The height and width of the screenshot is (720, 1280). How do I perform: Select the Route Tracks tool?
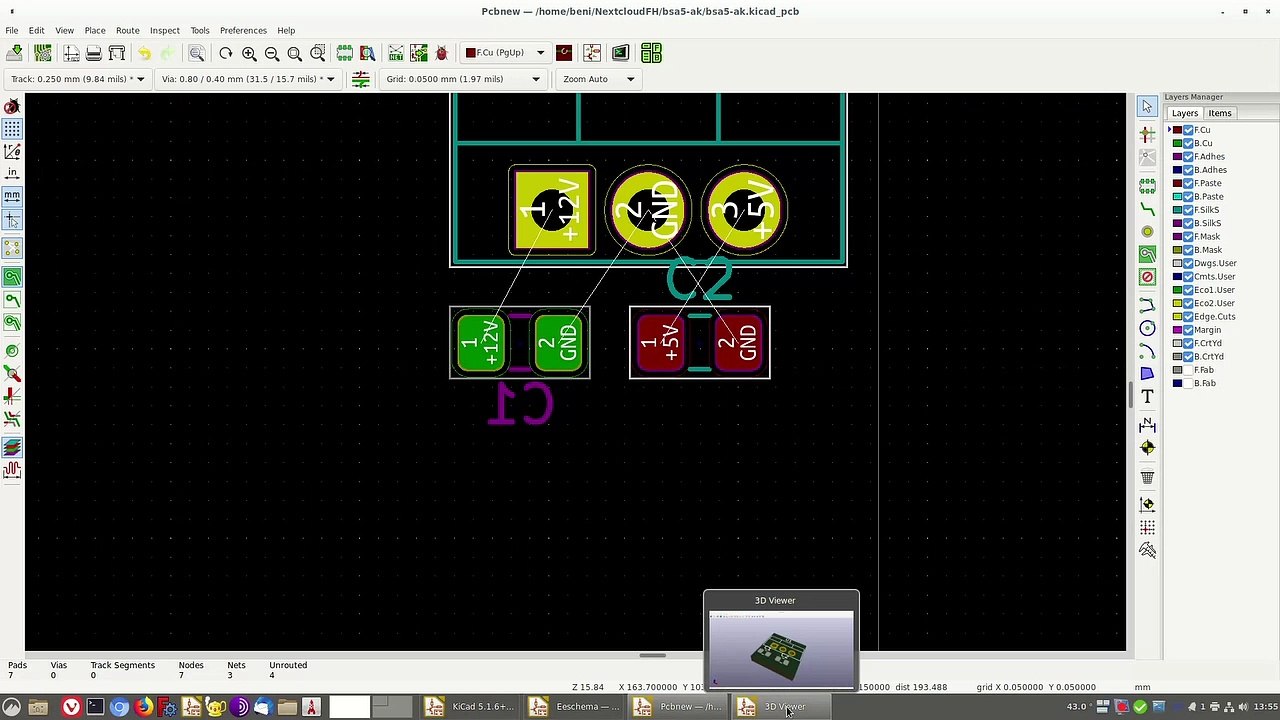coord(1147,209)
